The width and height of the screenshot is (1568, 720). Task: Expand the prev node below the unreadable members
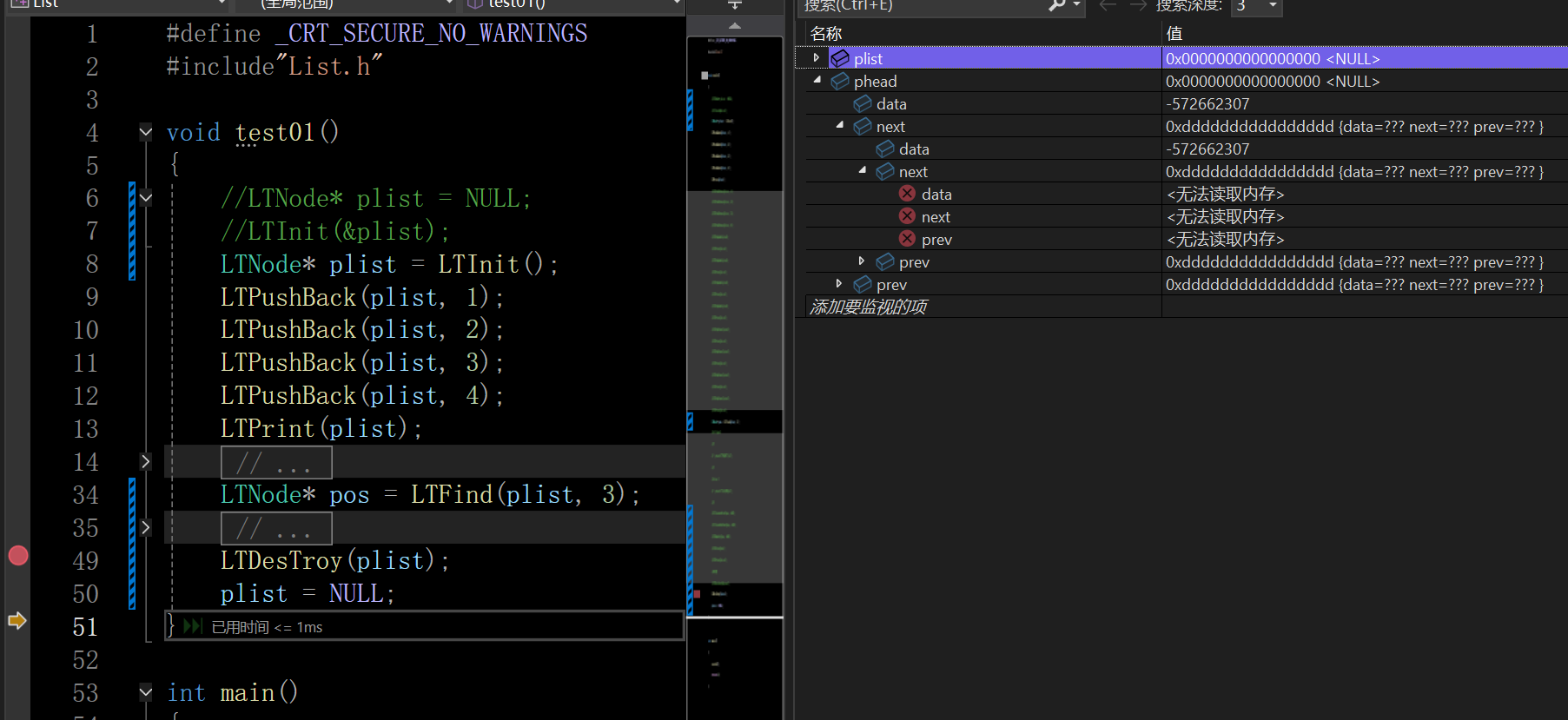point(862,261)
